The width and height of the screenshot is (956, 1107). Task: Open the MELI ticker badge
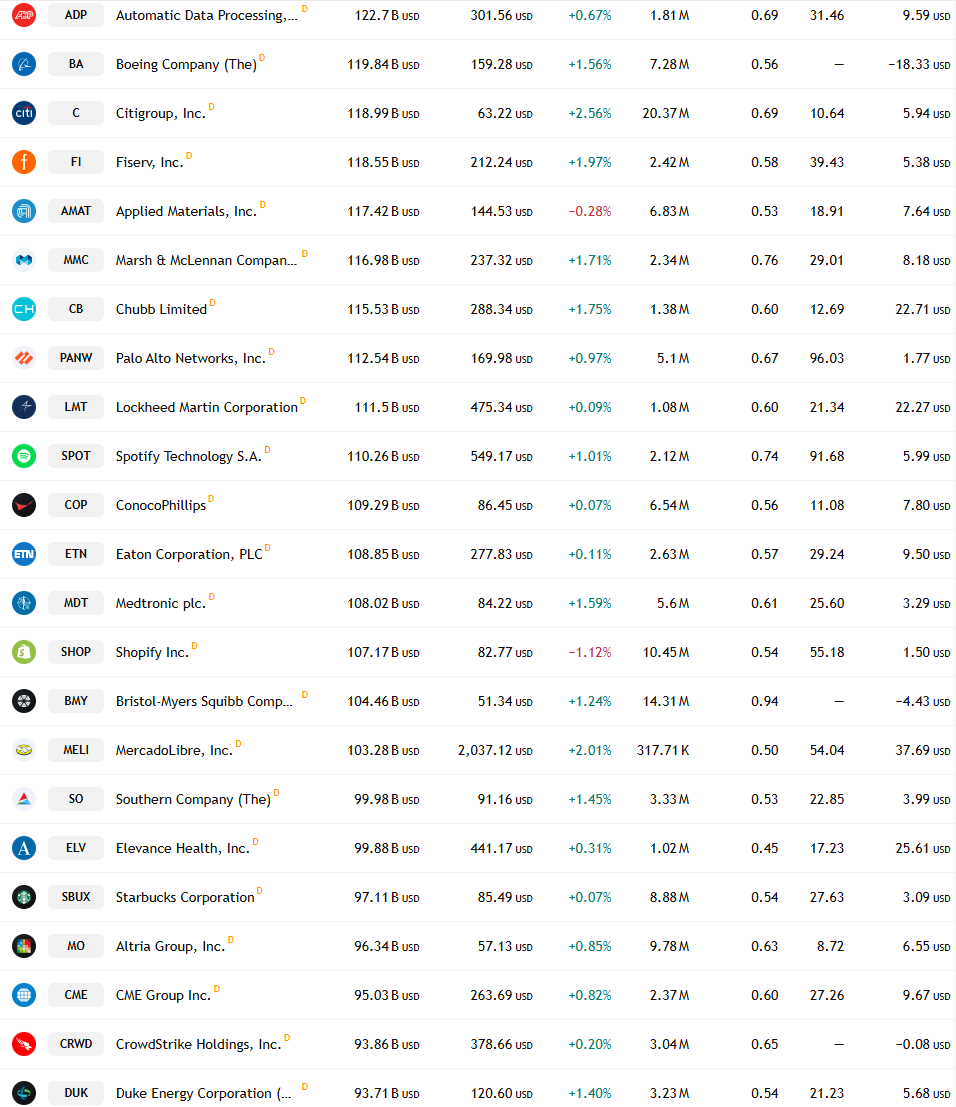[76, 750]
